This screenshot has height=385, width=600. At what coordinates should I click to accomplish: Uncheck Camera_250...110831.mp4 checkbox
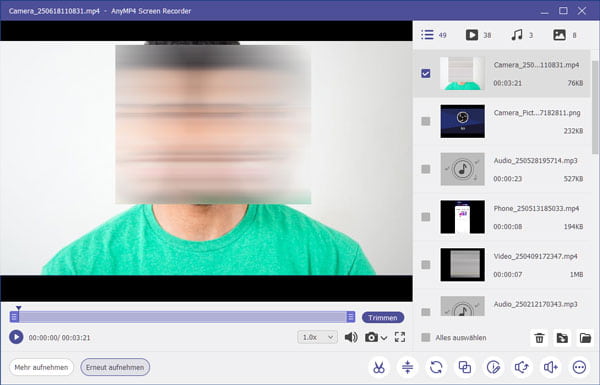click(x=426, y=73)
